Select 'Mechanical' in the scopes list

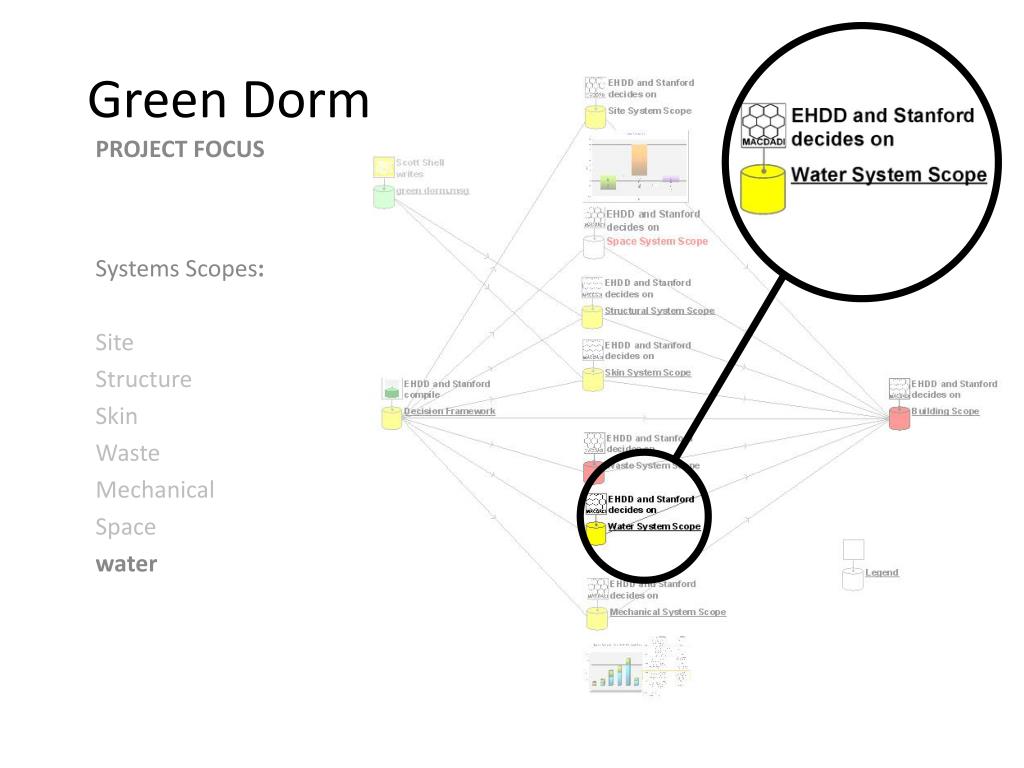pyautogui.click(x=155, y=490)
